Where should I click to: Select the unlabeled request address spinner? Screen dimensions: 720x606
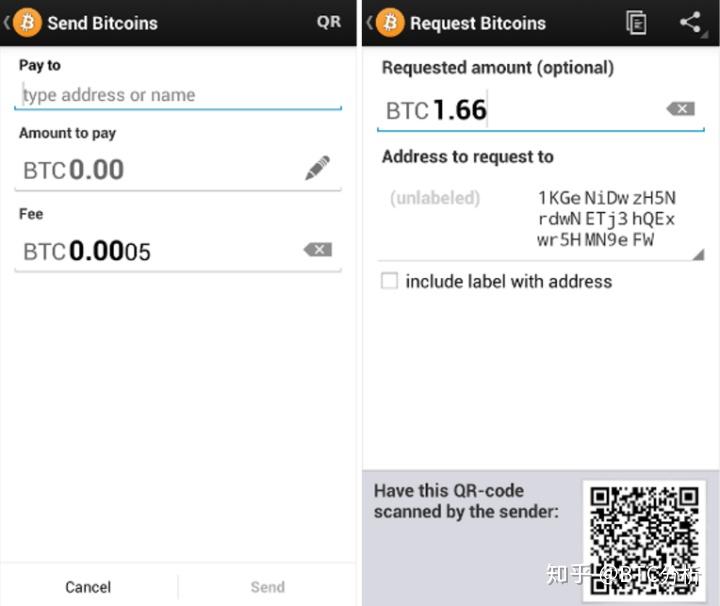pos(540,219)
